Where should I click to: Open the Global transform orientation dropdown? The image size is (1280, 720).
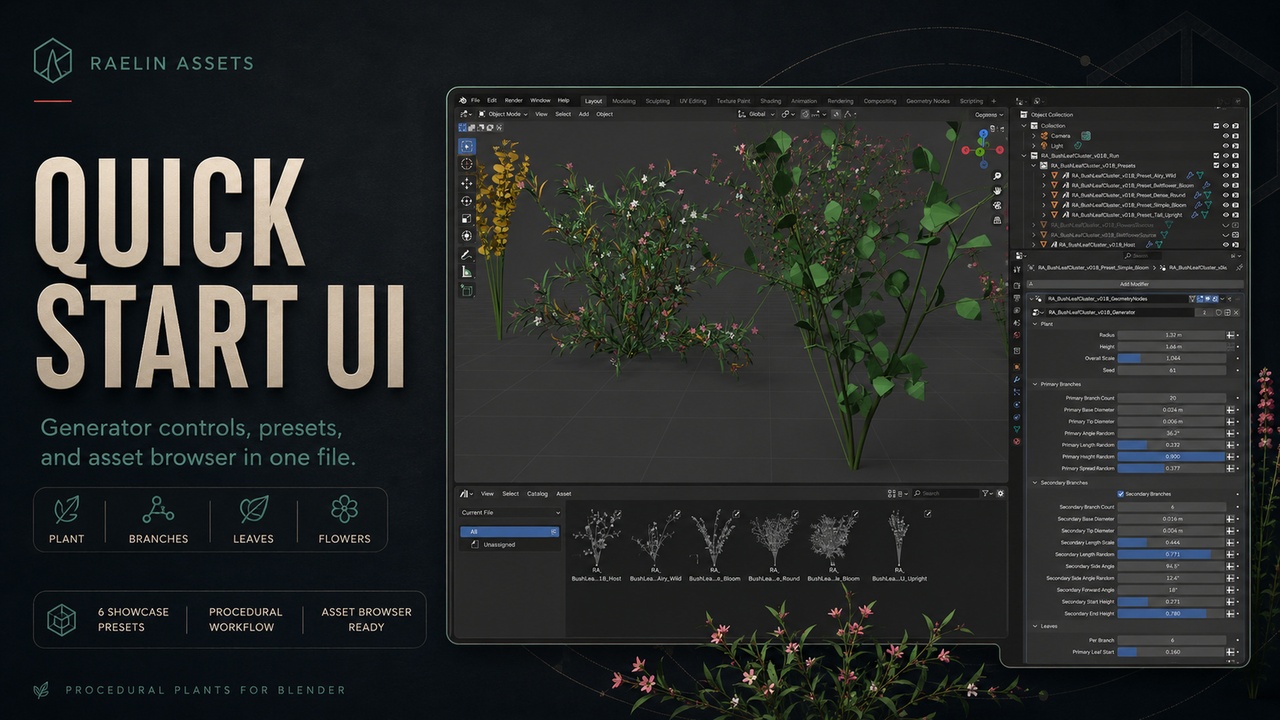tap(755, 114)
